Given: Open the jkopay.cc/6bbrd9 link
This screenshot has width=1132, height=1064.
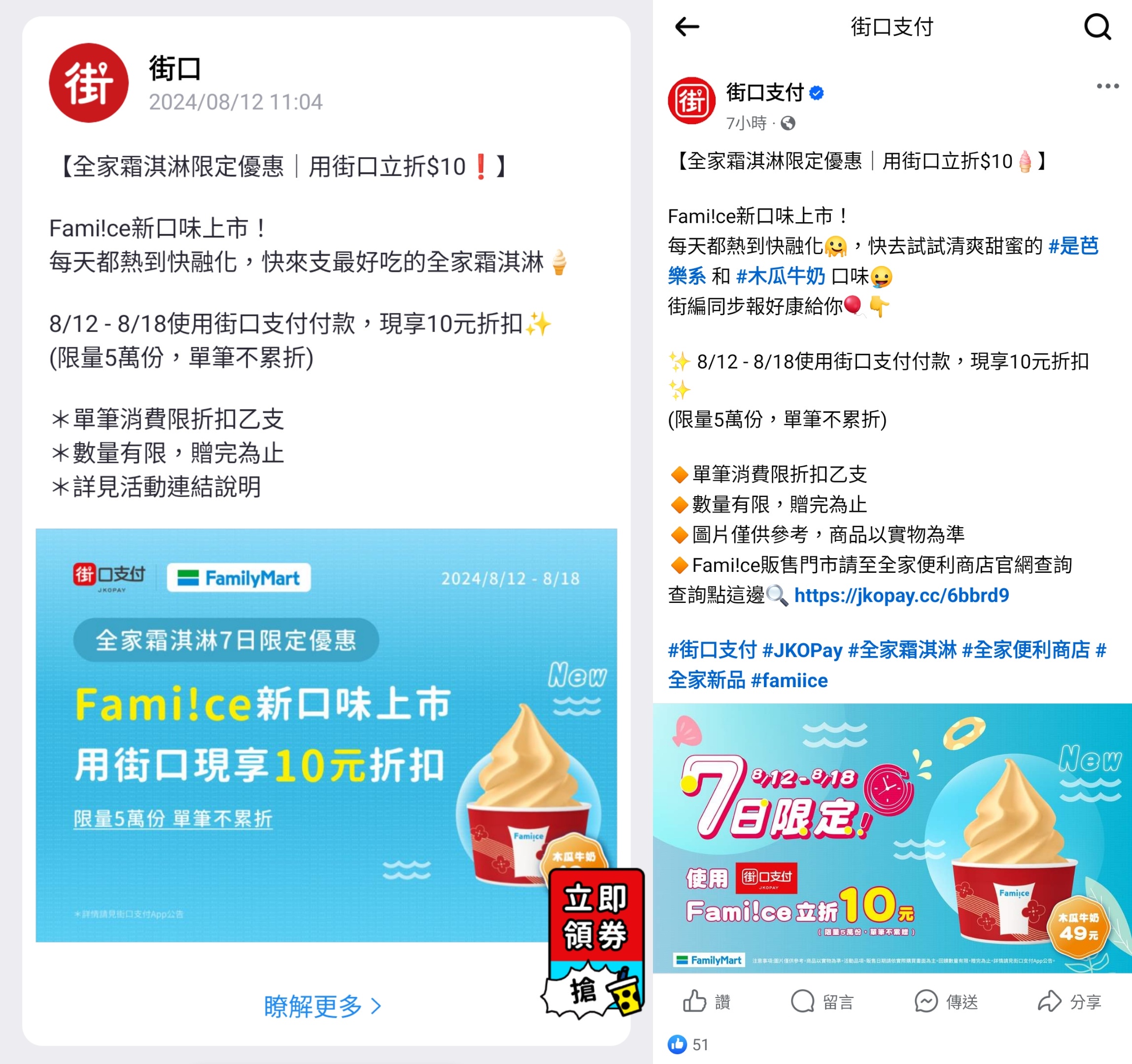Looking at the screenshot, I should click(901, 595).
